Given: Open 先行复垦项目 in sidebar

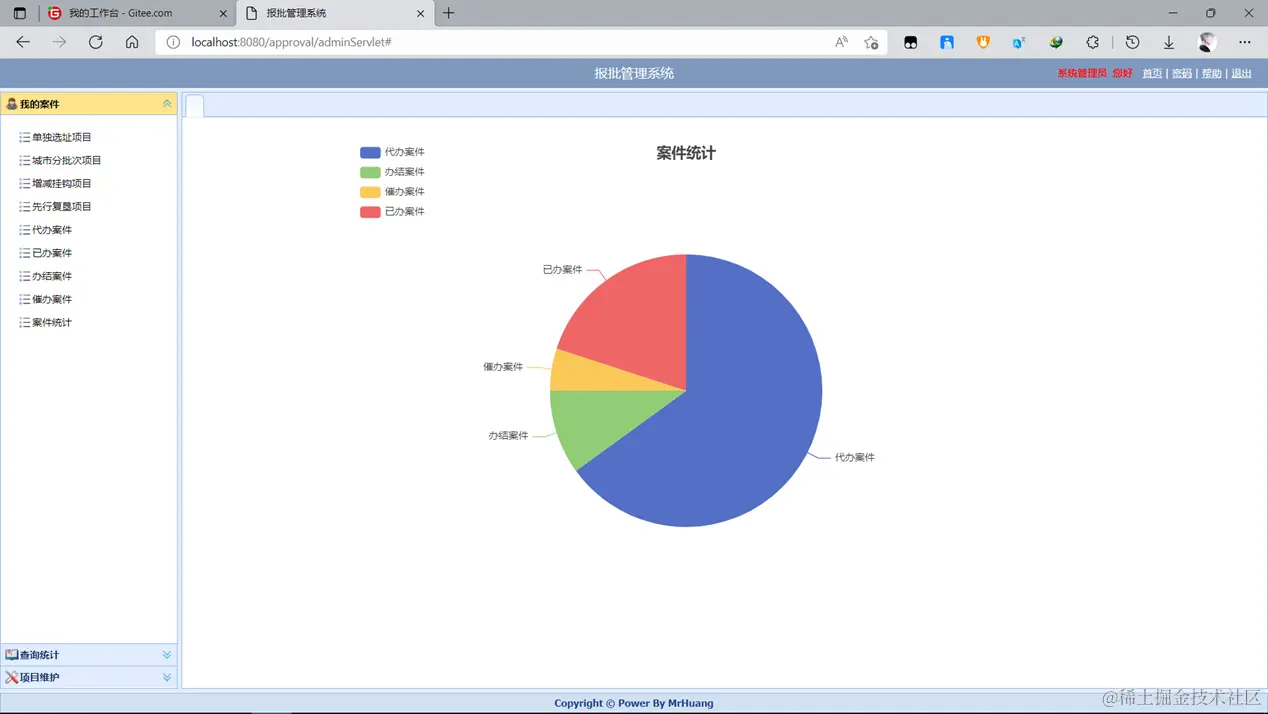Looking at the screenshot, I should 62,206.
